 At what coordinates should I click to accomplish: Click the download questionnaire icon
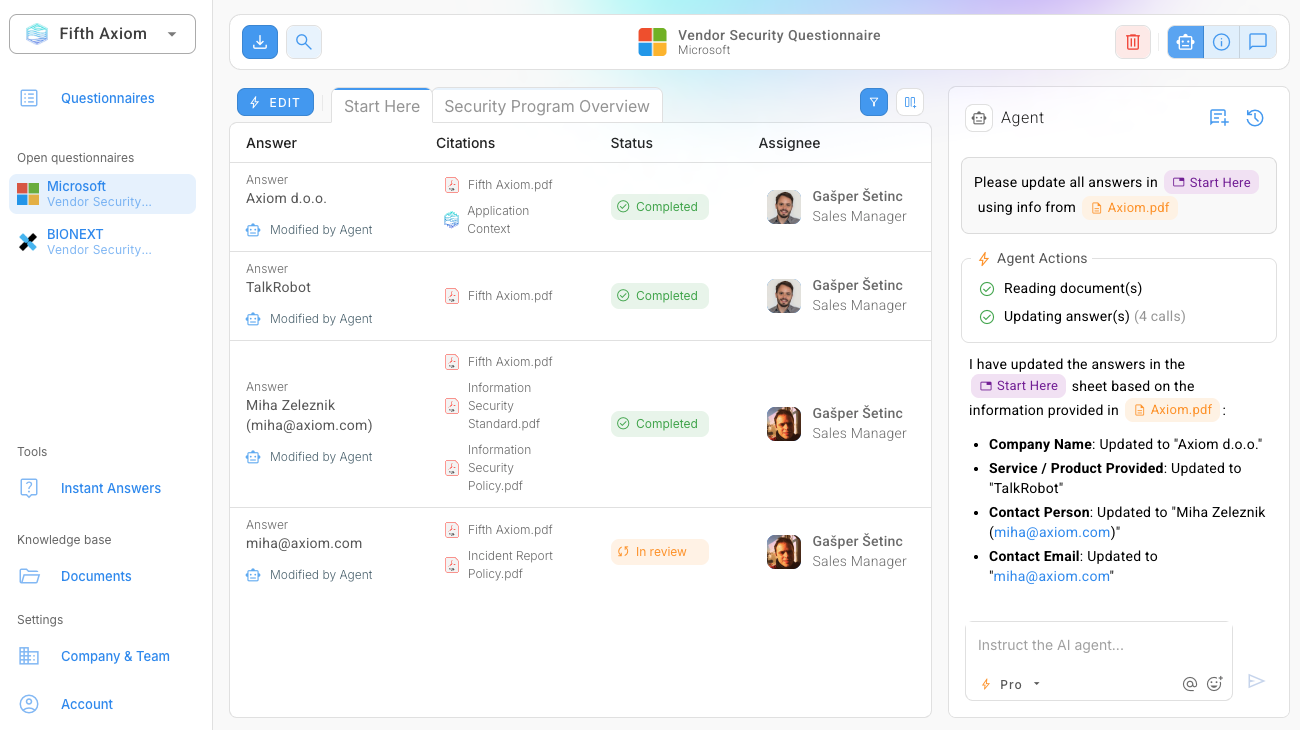click(x=260, y=42)
